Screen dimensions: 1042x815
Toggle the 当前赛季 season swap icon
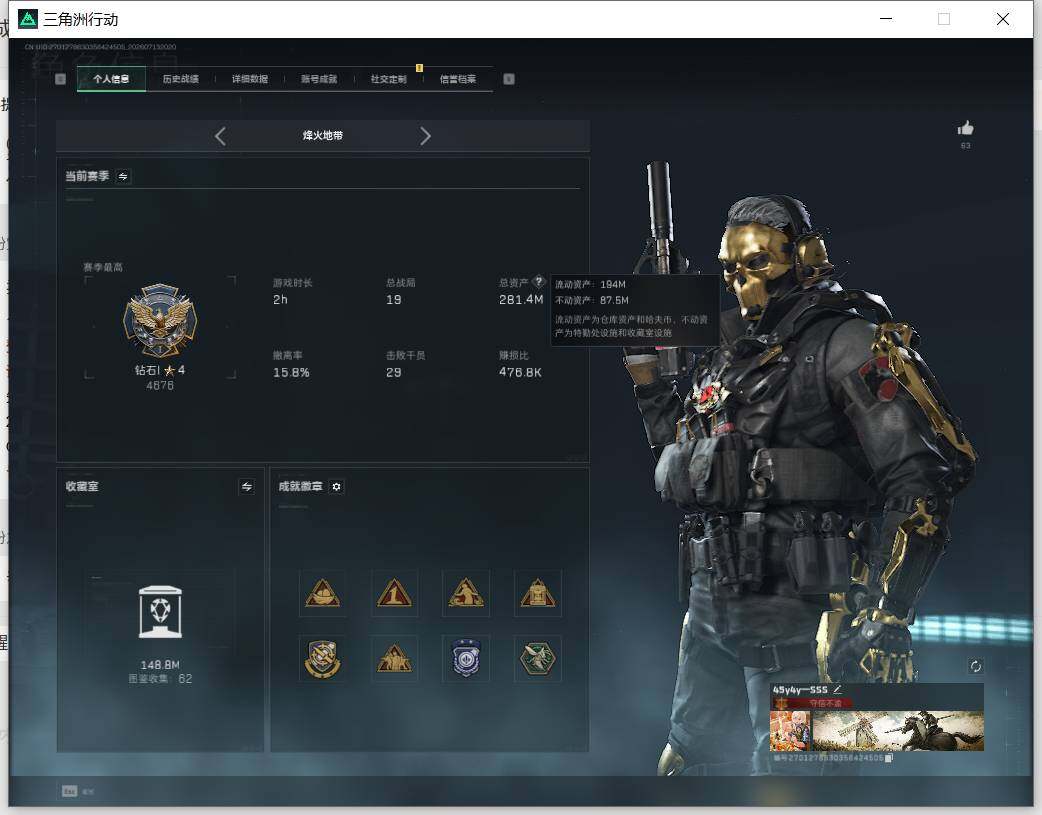tap(123, 176)
